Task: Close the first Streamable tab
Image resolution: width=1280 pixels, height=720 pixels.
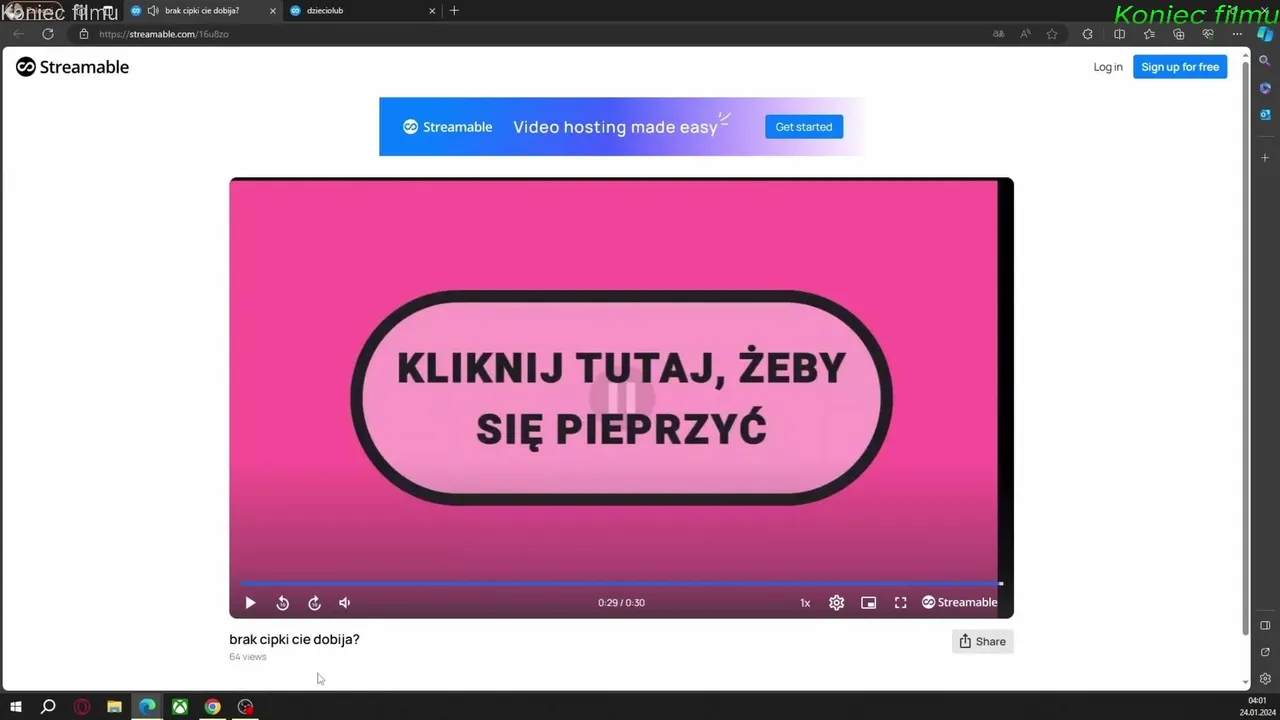Action: pyautogui.click(x=273, y=11)
